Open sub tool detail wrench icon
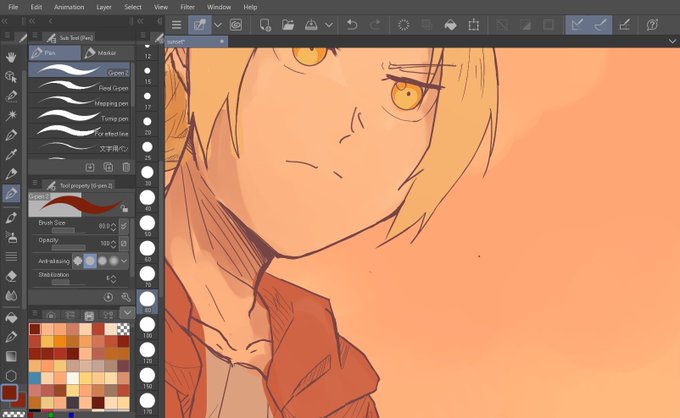 click(x=126, y=297)
